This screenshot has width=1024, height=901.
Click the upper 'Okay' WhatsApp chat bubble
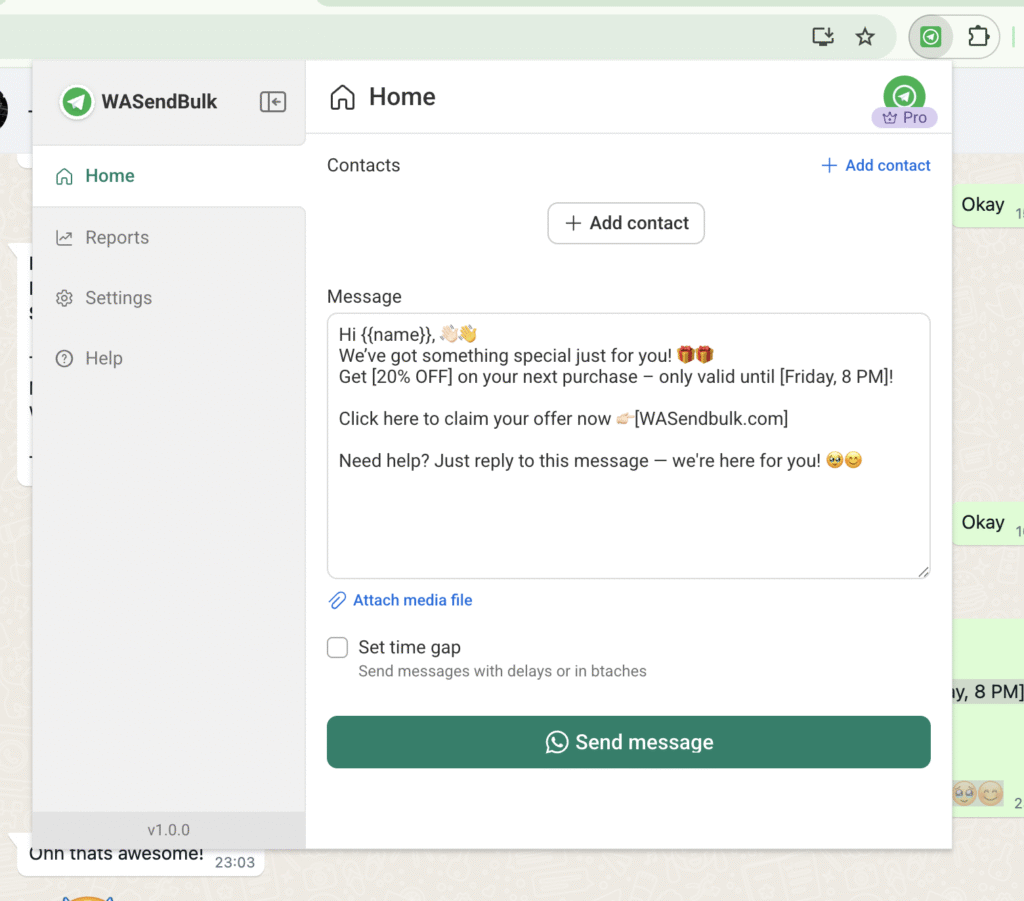click(988, 206)
